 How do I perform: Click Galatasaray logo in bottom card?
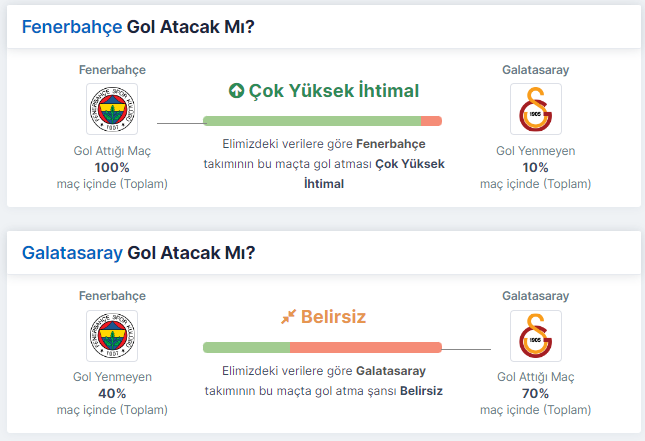(536, 336)
